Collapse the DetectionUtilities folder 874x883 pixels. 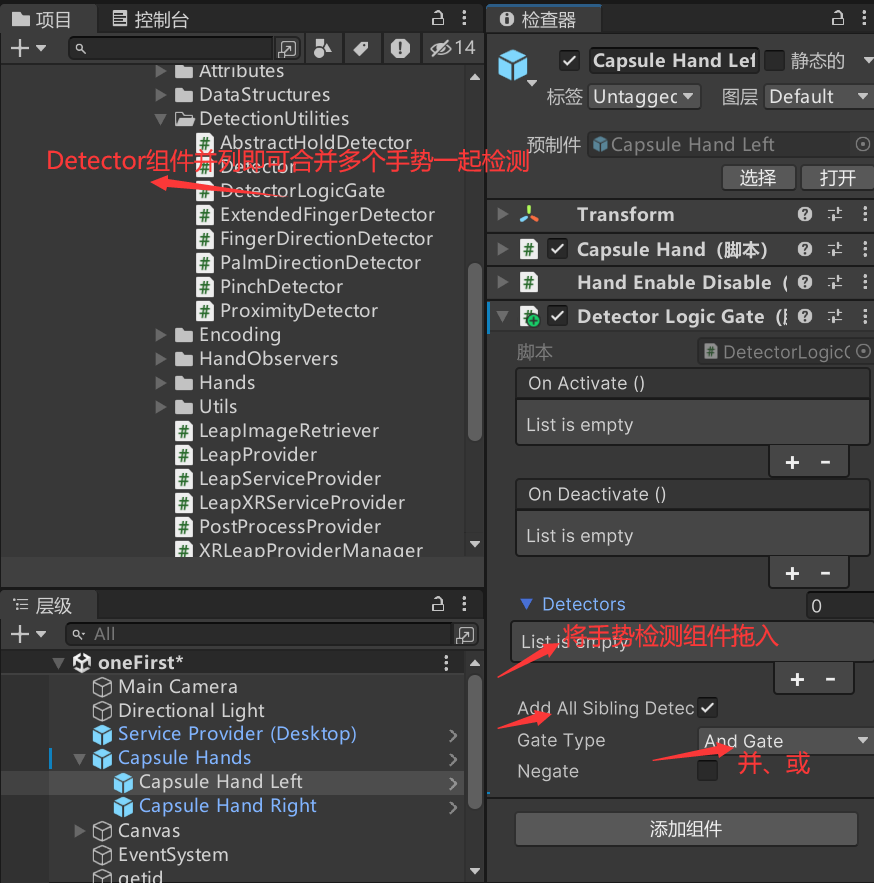coord(162,120)
